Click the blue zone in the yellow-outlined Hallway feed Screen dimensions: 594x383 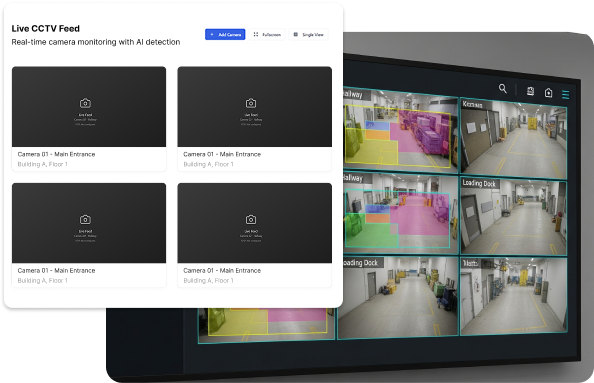point(377,126)
